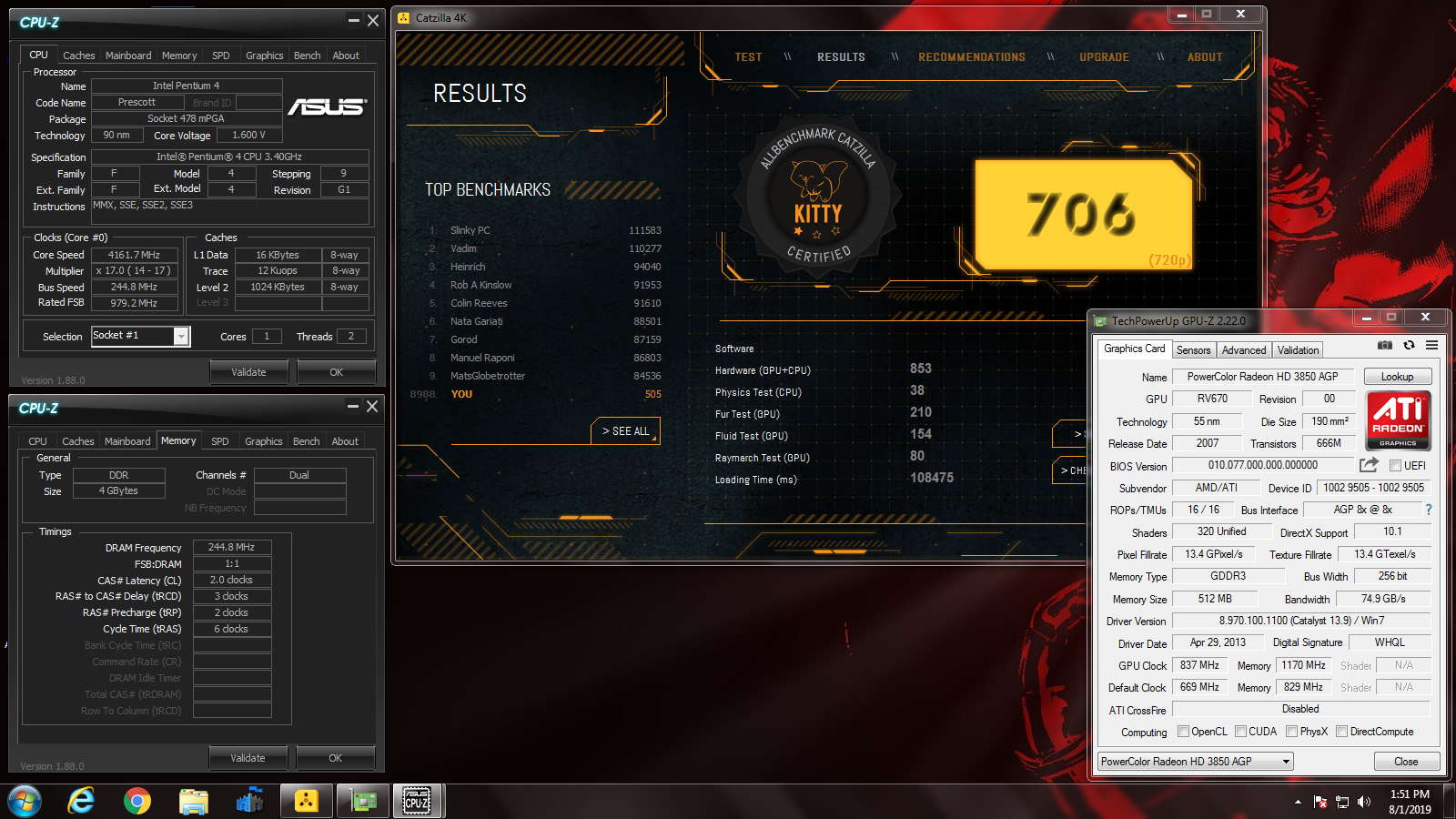The image size is (1456, 819).
Task: Click the Fur Test (GPU) result 210
Action: click(x=921, y=412)
